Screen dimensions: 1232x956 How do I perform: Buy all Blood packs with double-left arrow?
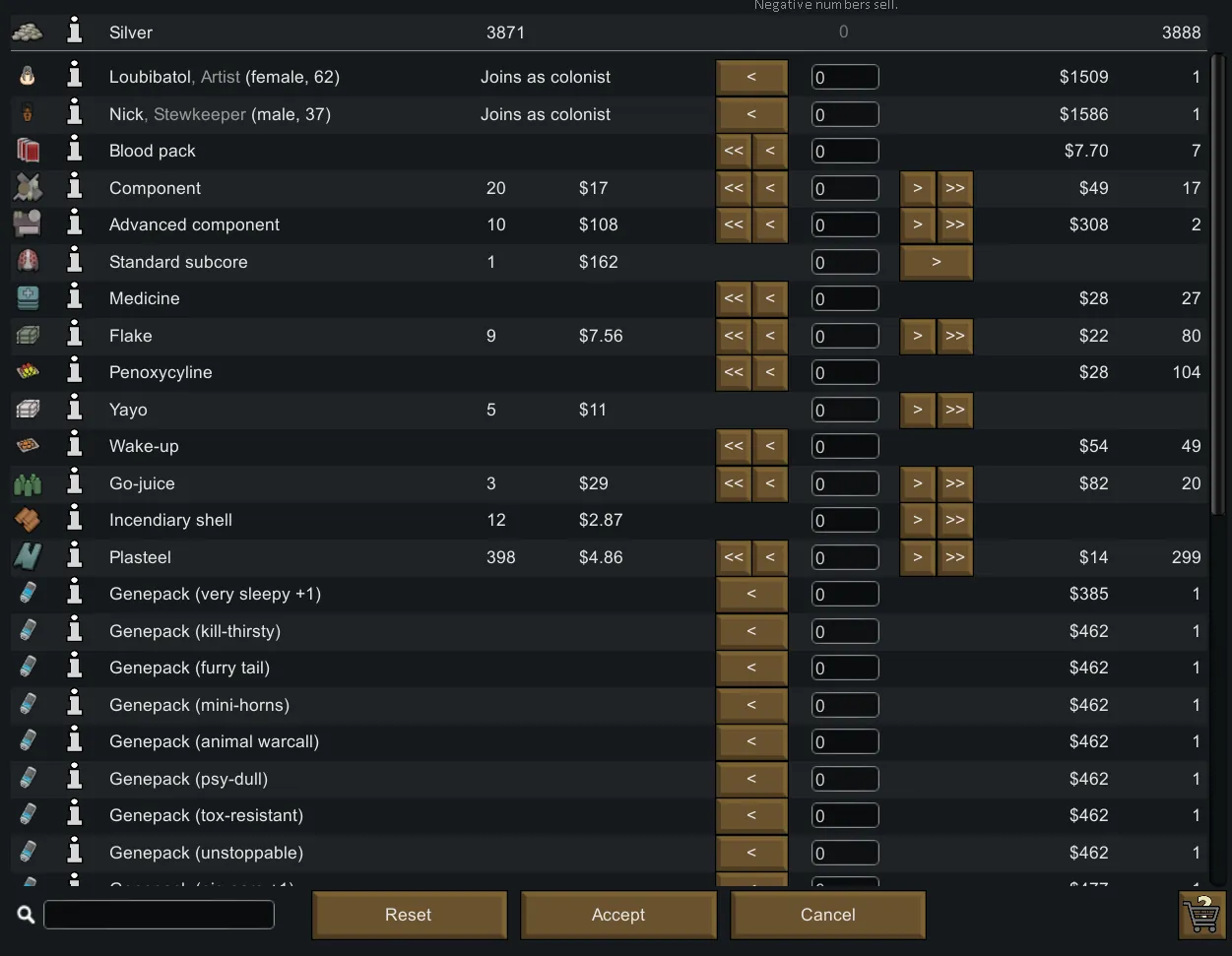click(x=734, y=151)
